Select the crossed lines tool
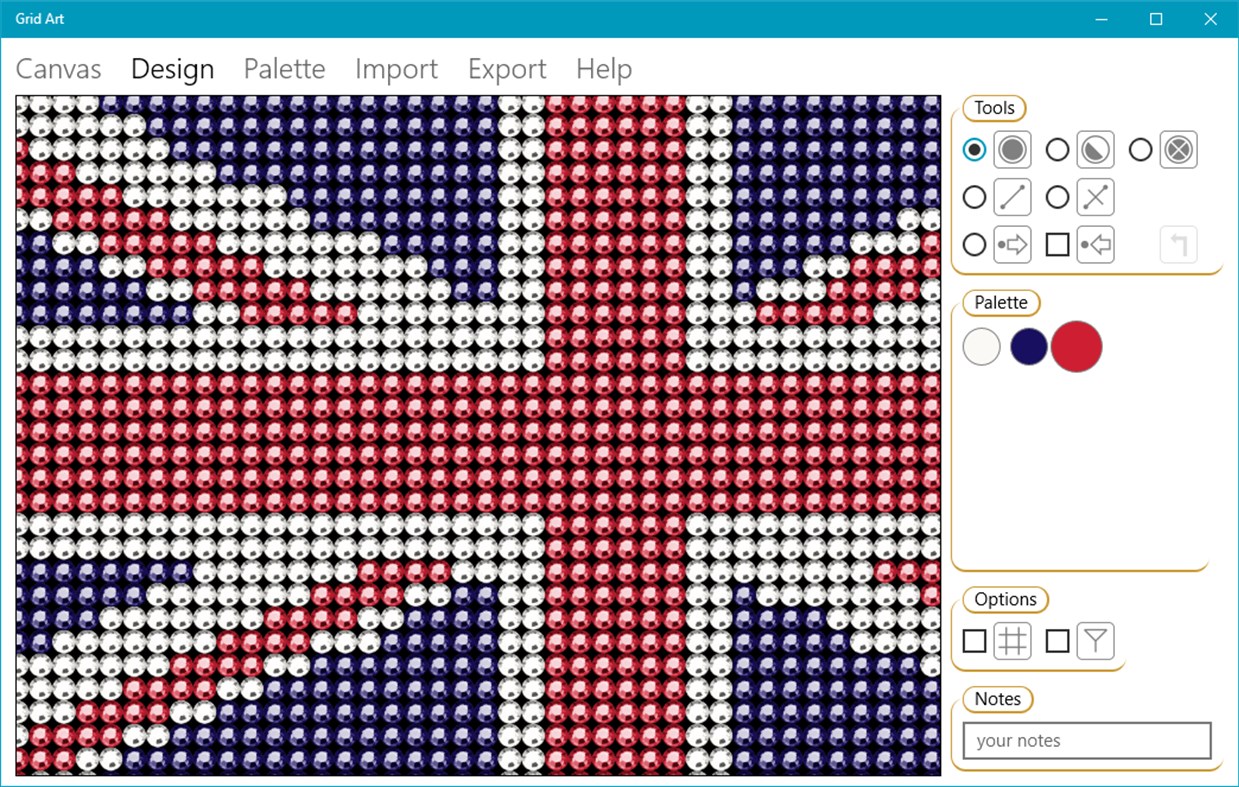The width and height of the screenshot is (1239, 787). 1094,197
